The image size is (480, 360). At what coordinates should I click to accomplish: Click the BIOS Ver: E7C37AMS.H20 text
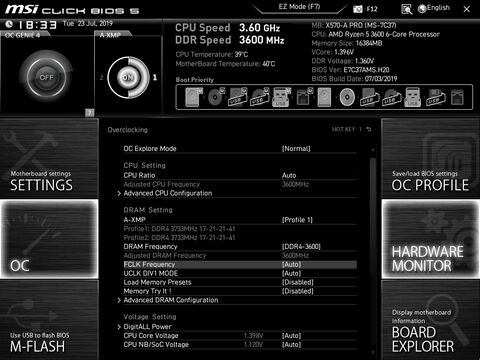click(350, 70)
